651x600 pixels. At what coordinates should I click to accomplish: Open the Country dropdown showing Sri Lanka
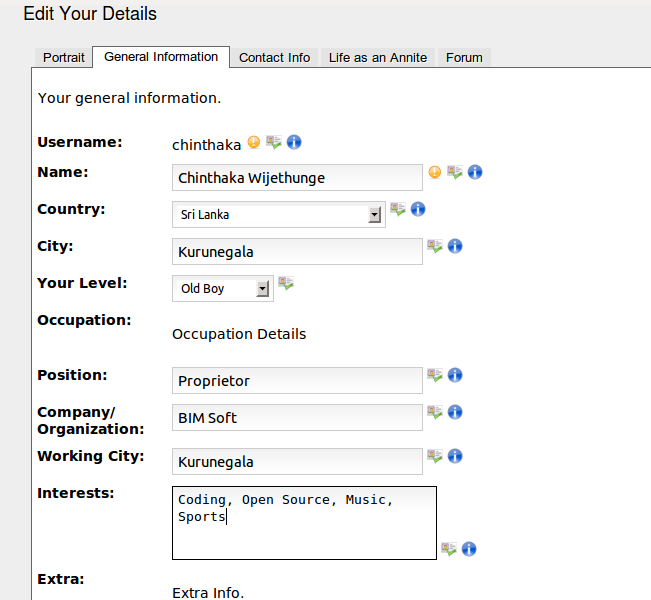pos(278,215)
